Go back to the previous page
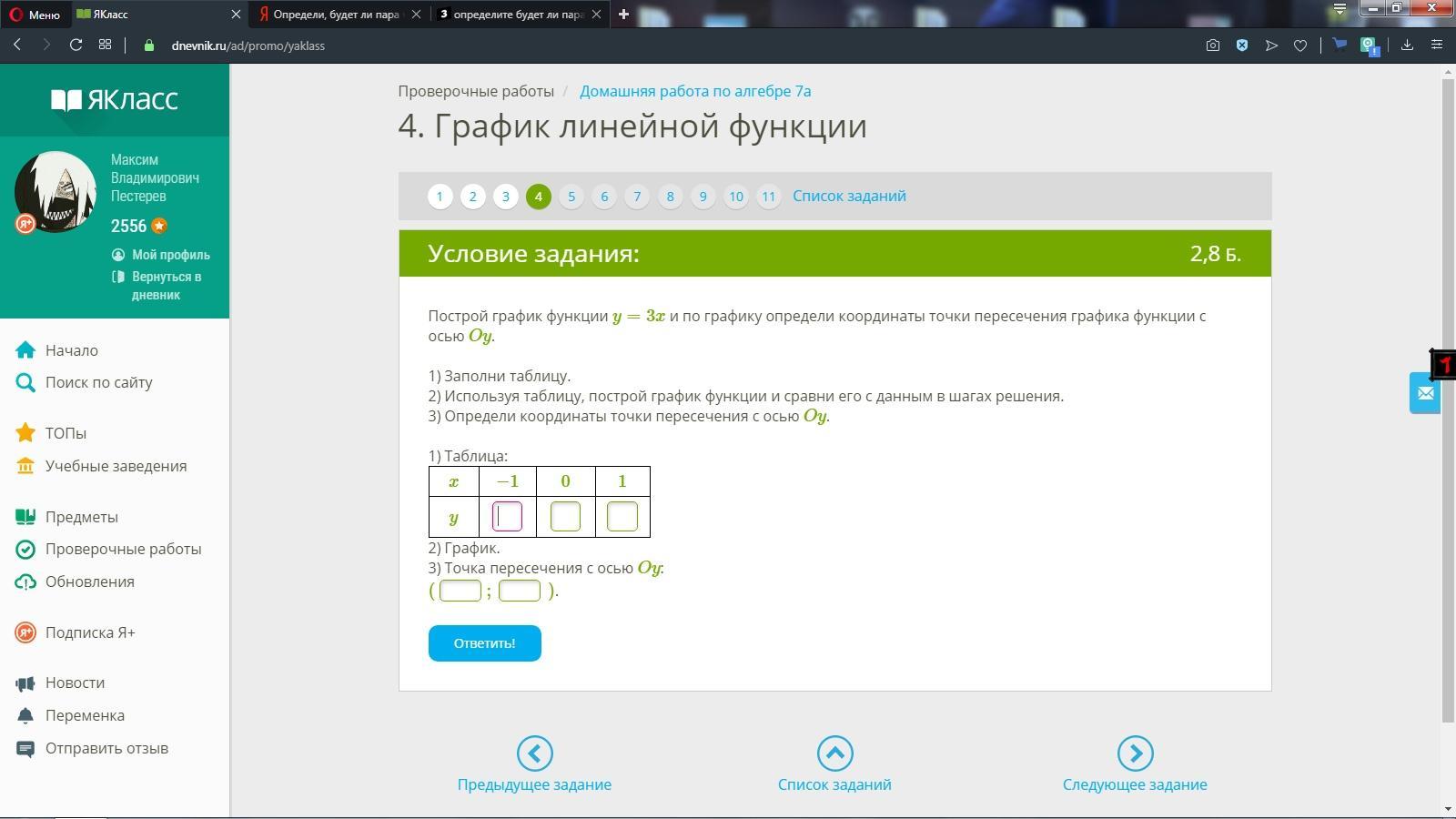 pyautogui.click(x=17, y=45)
